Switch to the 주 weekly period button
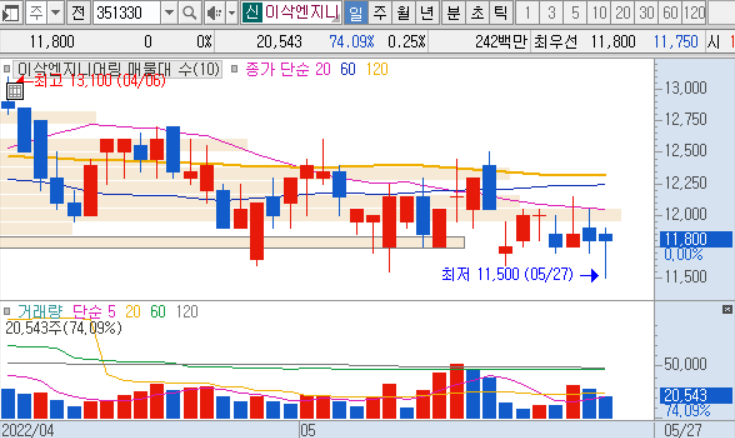 tap(380, 13)
